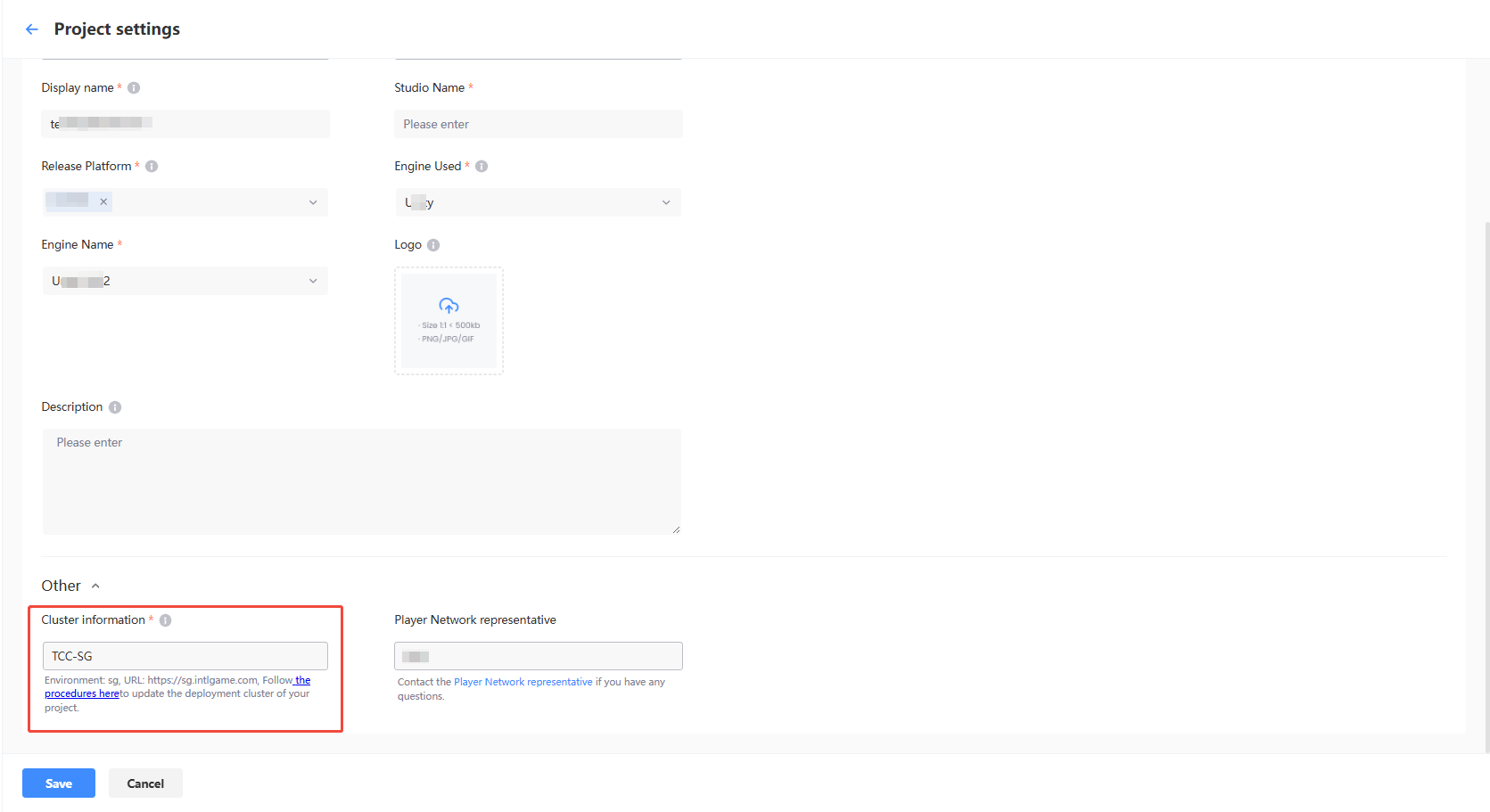Viewport: 1490px width, 812px height.
Task: Open the Engine Name dropdown
Action: click(312, 281)
